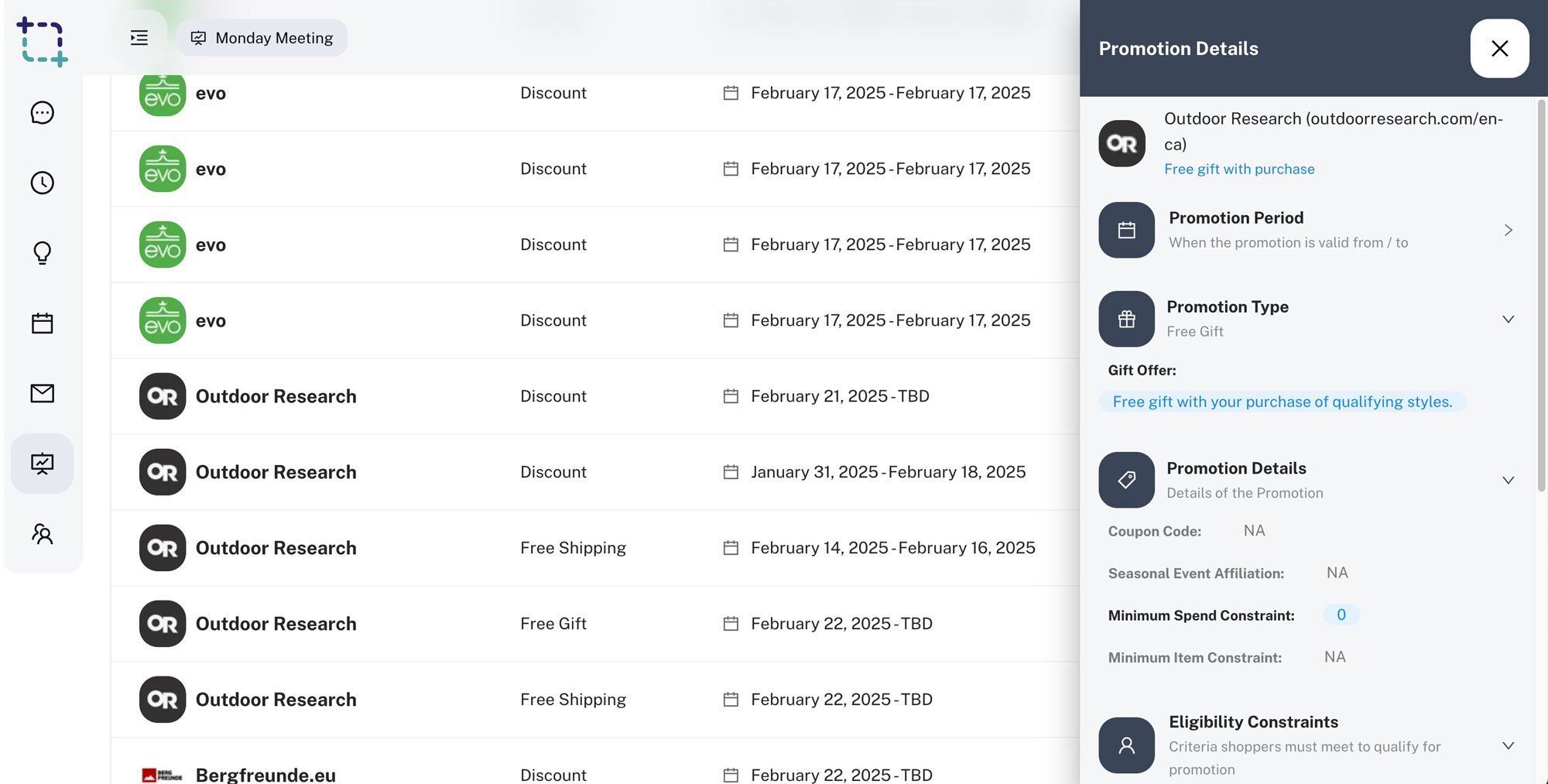Click the Promotion Period calendar icon
1548x784 pixels.
coord(1126,230)
